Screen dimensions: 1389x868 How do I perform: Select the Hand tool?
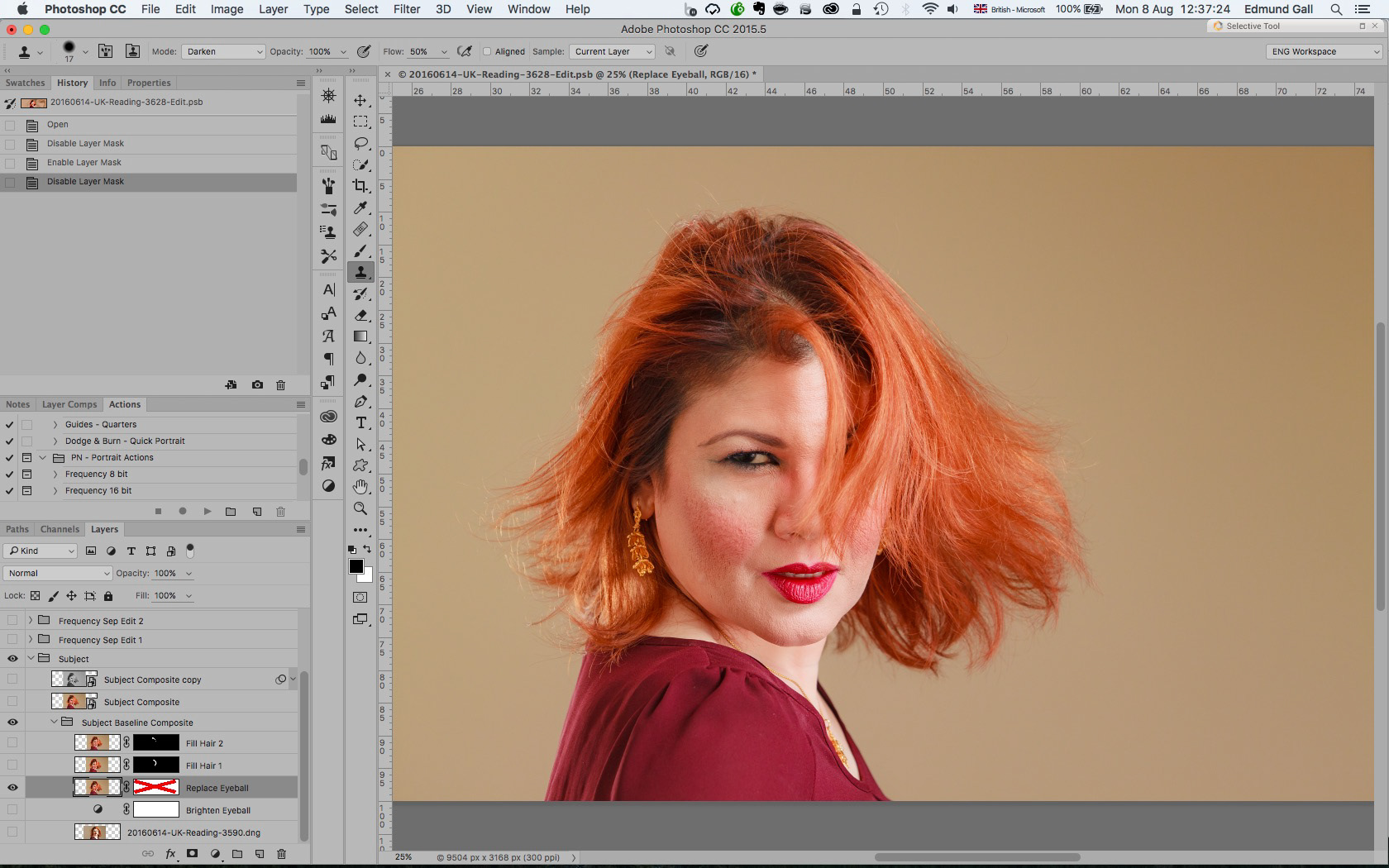[360, 487]
